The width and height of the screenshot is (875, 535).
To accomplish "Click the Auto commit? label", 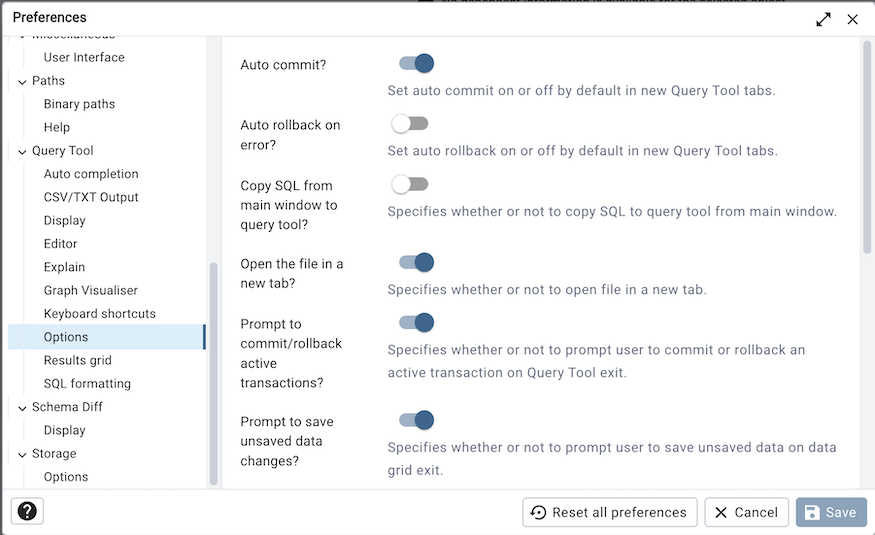I will coord(283,65).
